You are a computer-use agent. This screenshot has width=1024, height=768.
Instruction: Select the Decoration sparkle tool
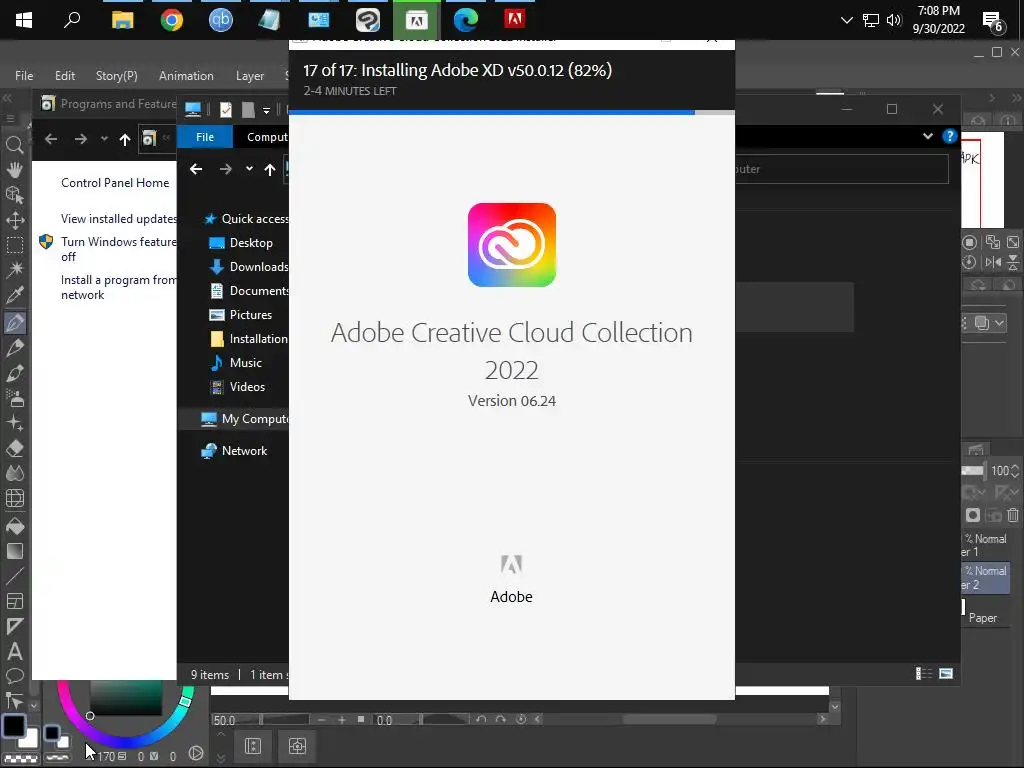coord(14,423)
